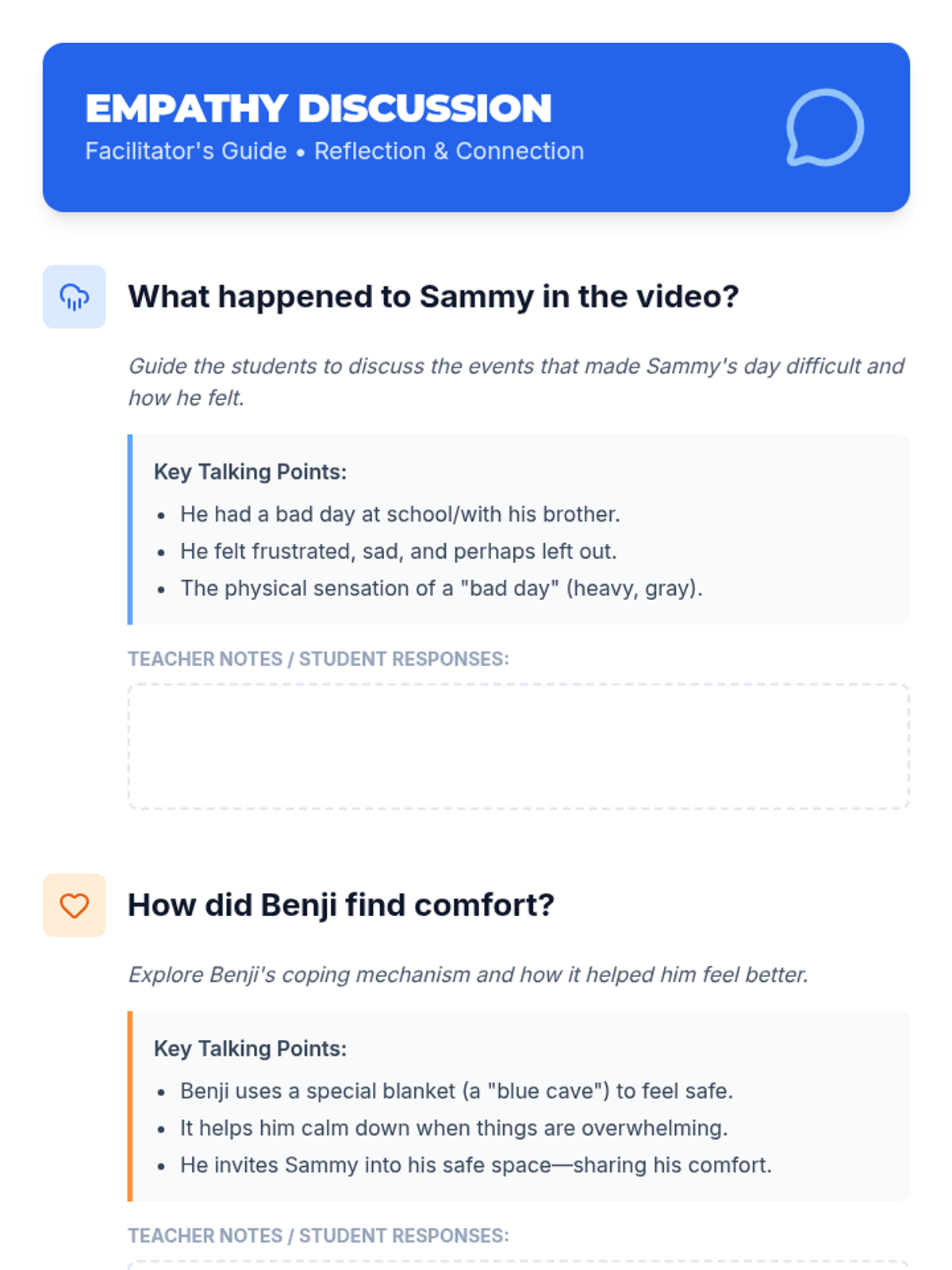
Task: Click the bullet "He felt frustrated, sad"
Action: [398, 551]
